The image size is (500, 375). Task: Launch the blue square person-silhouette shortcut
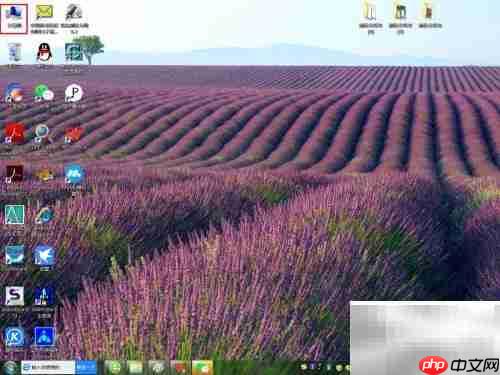coord(44,337)
